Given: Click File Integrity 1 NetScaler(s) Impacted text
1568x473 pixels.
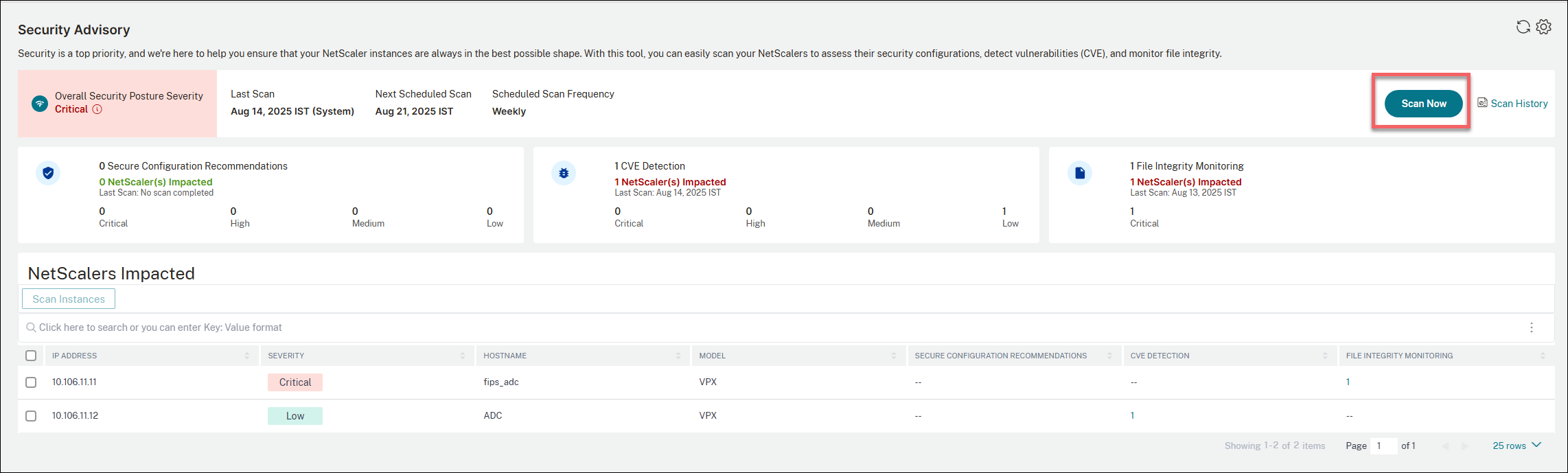Looking at the screenshot, I should tap(1186, 182).
